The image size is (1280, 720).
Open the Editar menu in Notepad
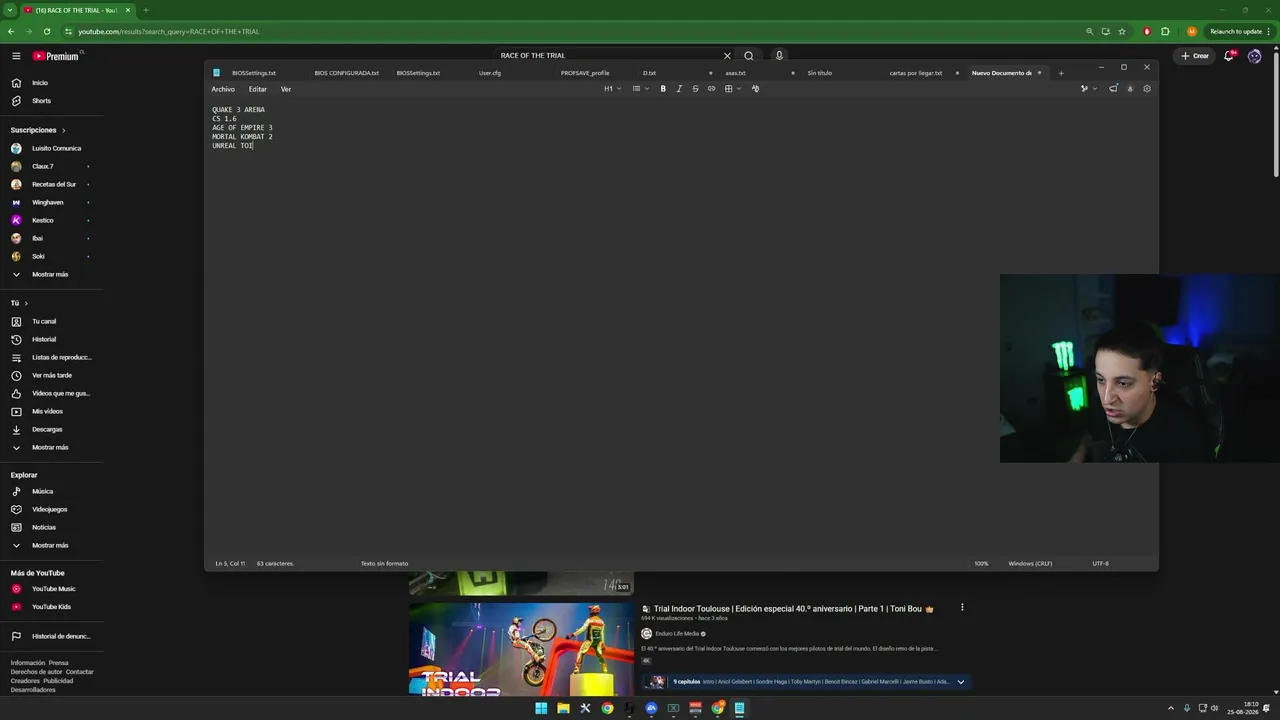pos(258,89)
